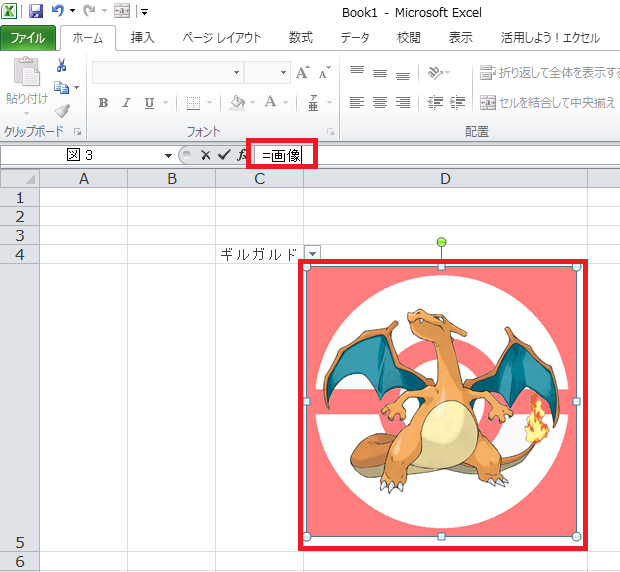
Task: Switch to the 校閲 tab
Action: (x=409, y=38)
